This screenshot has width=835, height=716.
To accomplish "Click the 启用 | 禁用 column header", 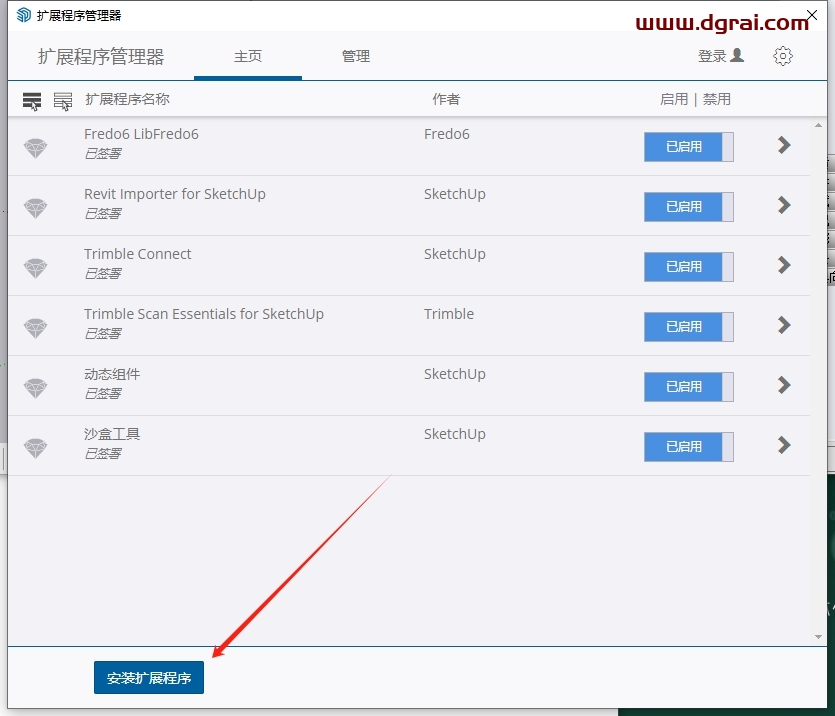I will 695,100.
